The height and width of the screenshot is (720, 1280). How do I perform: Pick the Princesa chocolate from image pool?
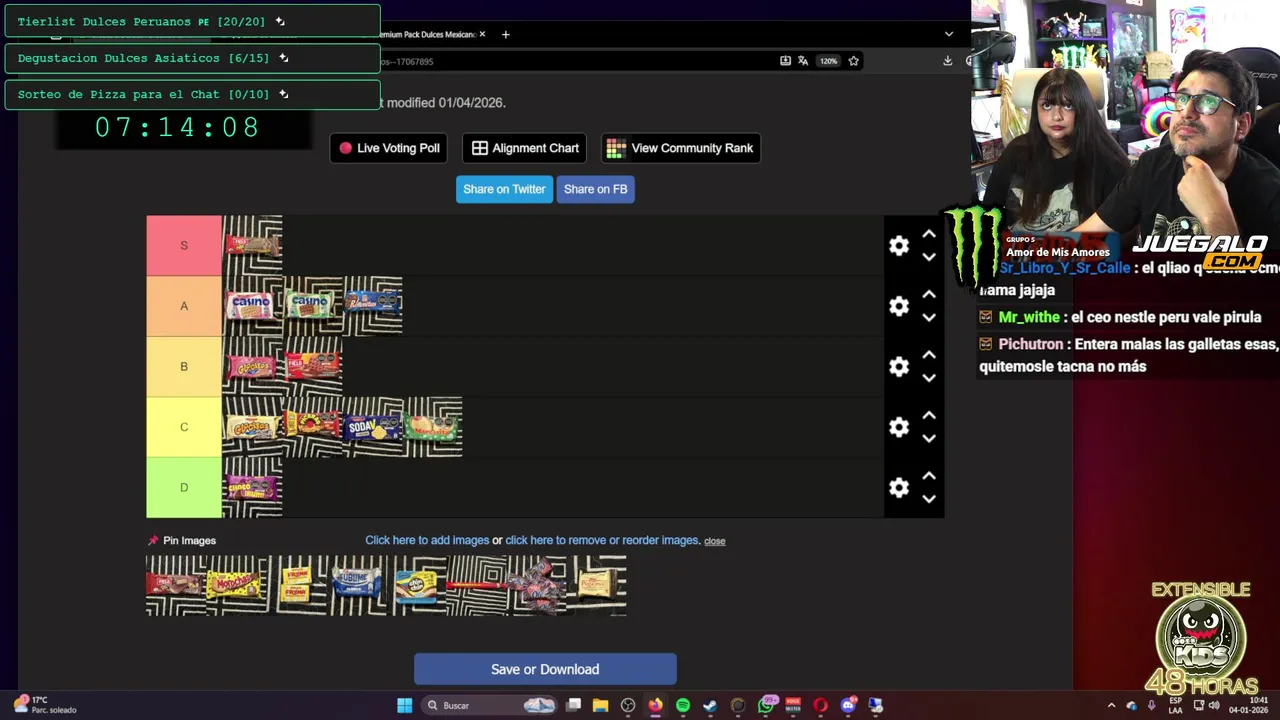coord(596,585)
